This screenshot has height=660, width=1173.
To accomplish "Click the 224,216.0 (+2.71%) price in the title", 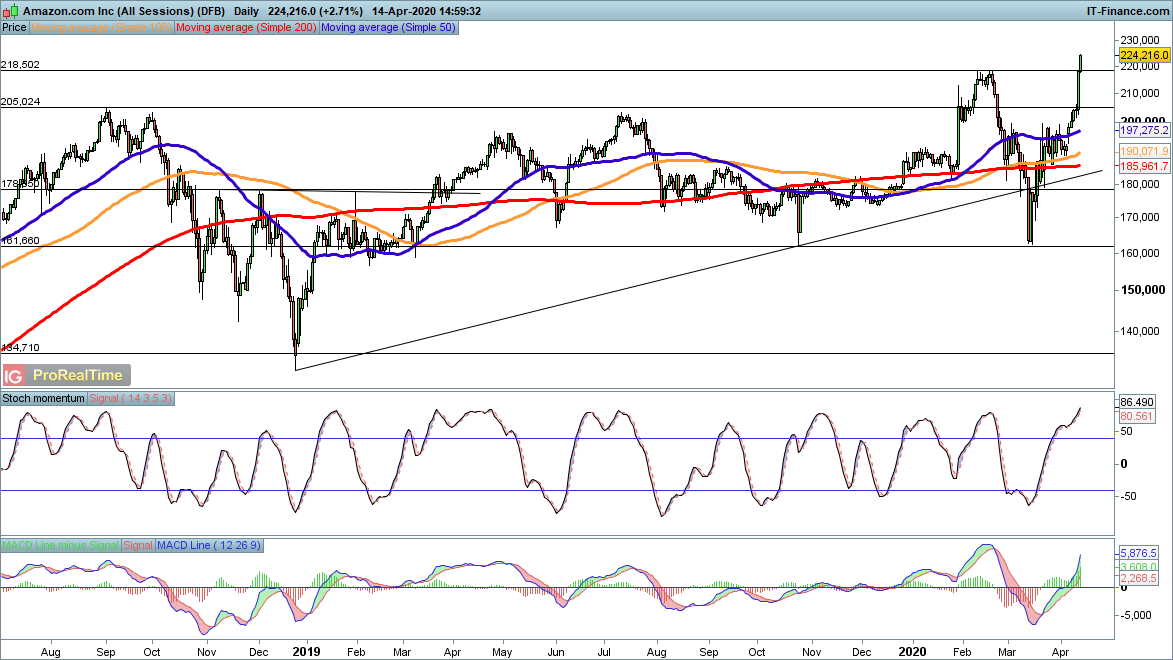I will [315, 11].
